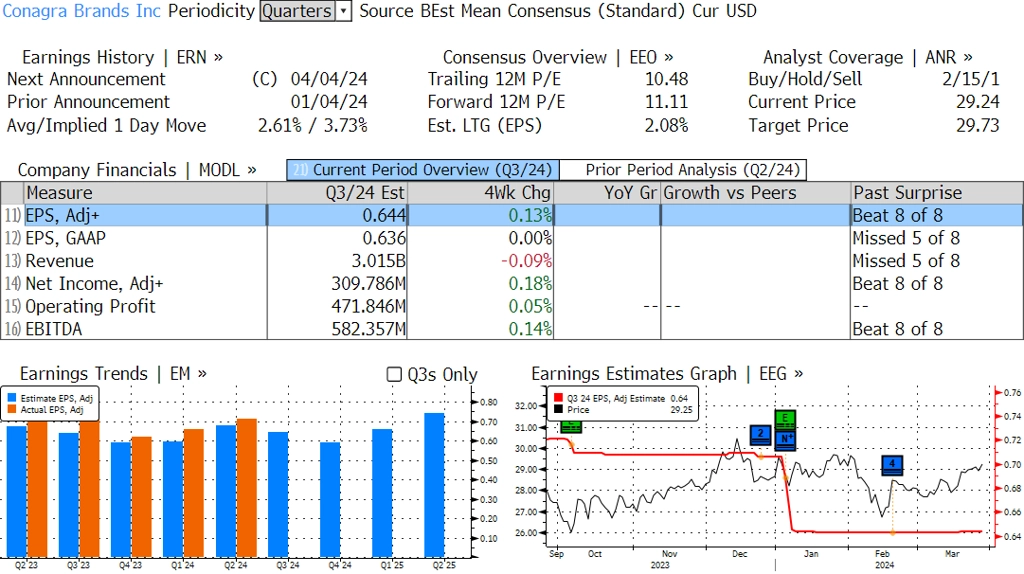The width and height of the screenshot is (1024, 574).
Task: Click the Target Price value 29.73
Action: (978, 125)
